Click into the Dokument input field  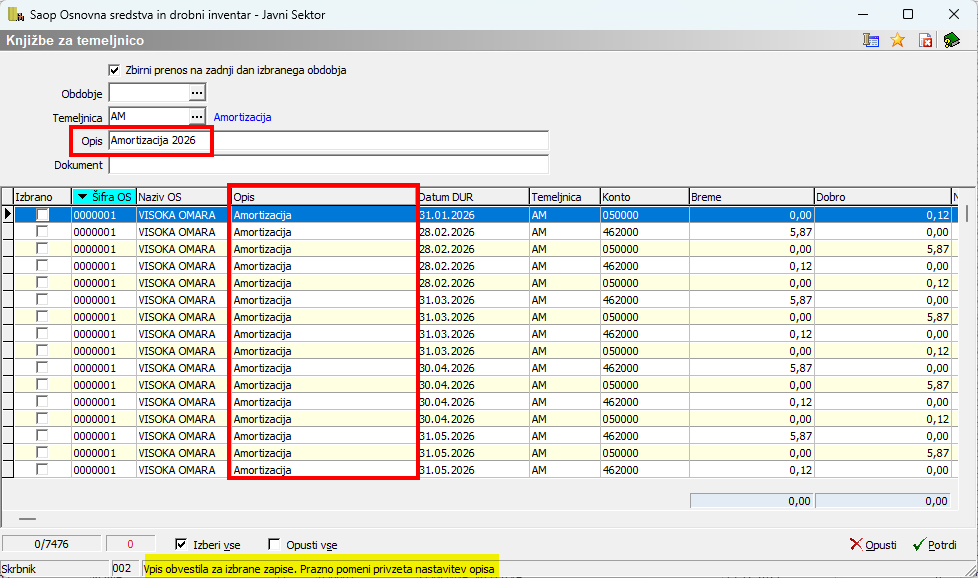click(x=328, y=165)
